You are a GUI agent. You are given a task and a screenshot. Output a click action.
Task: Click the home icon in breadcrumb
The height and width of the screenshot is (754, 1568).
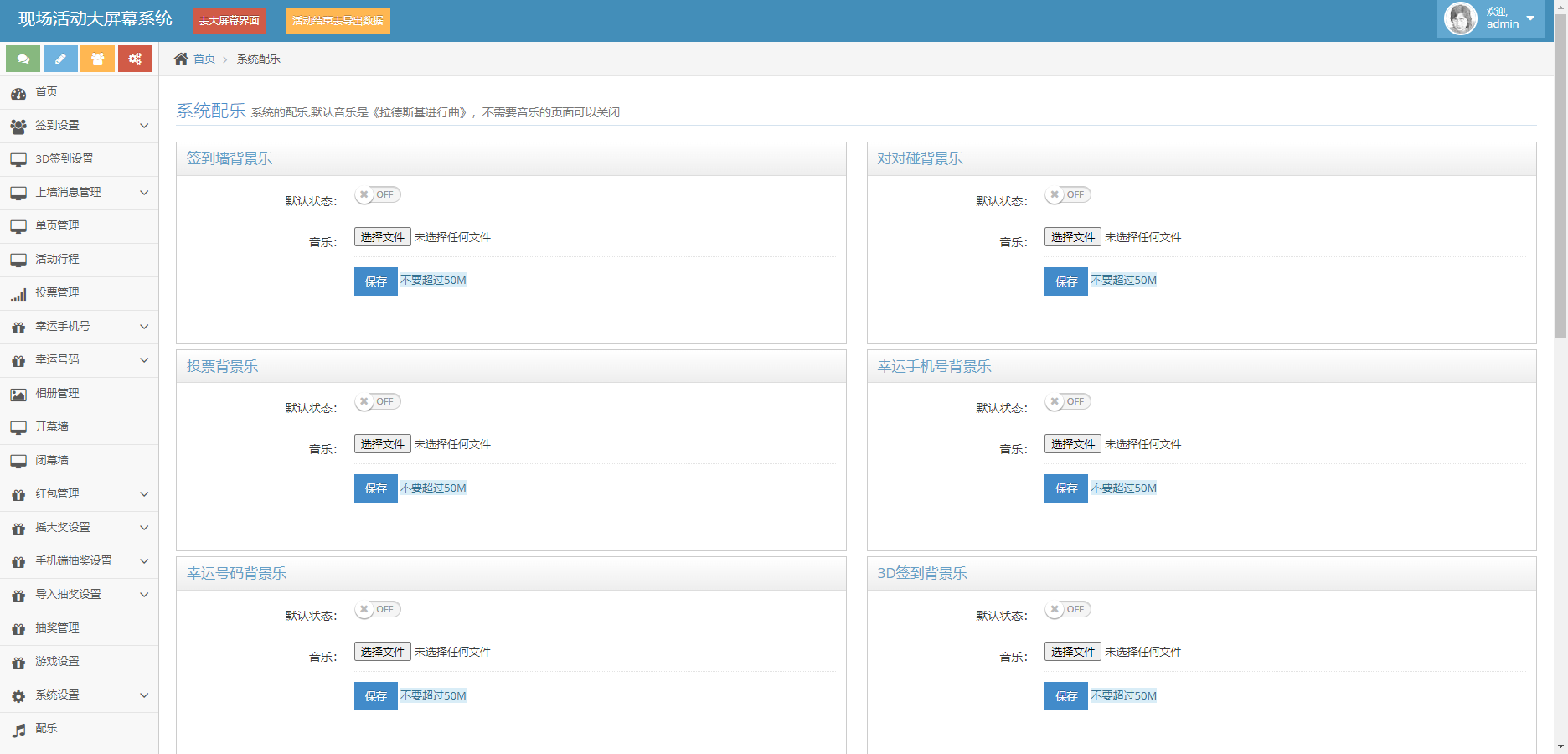point(181,59)
